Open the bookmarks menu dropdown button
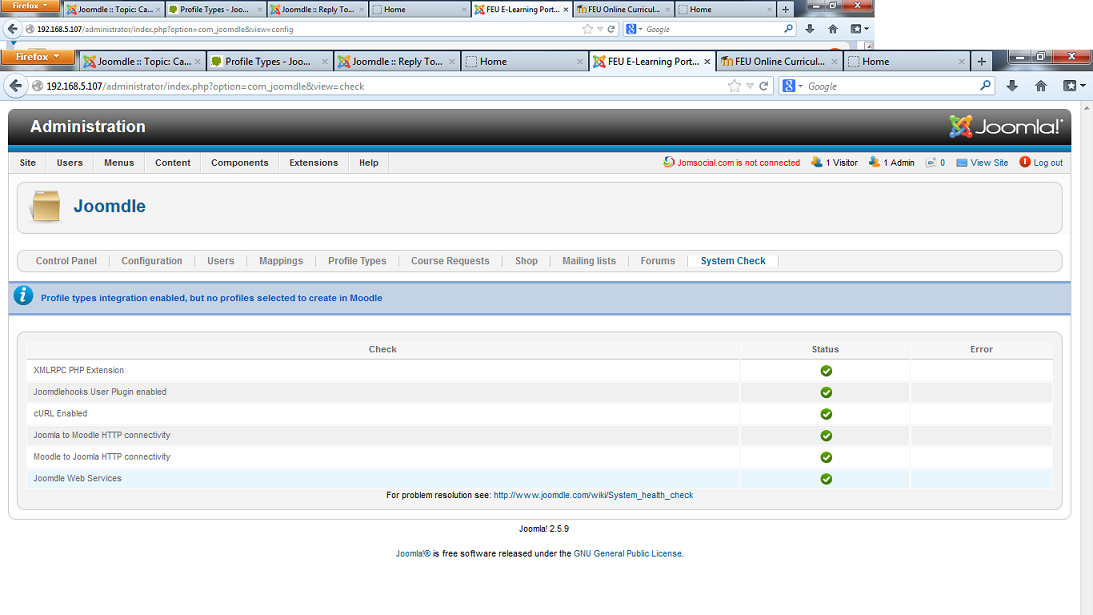 point(1075,86)
